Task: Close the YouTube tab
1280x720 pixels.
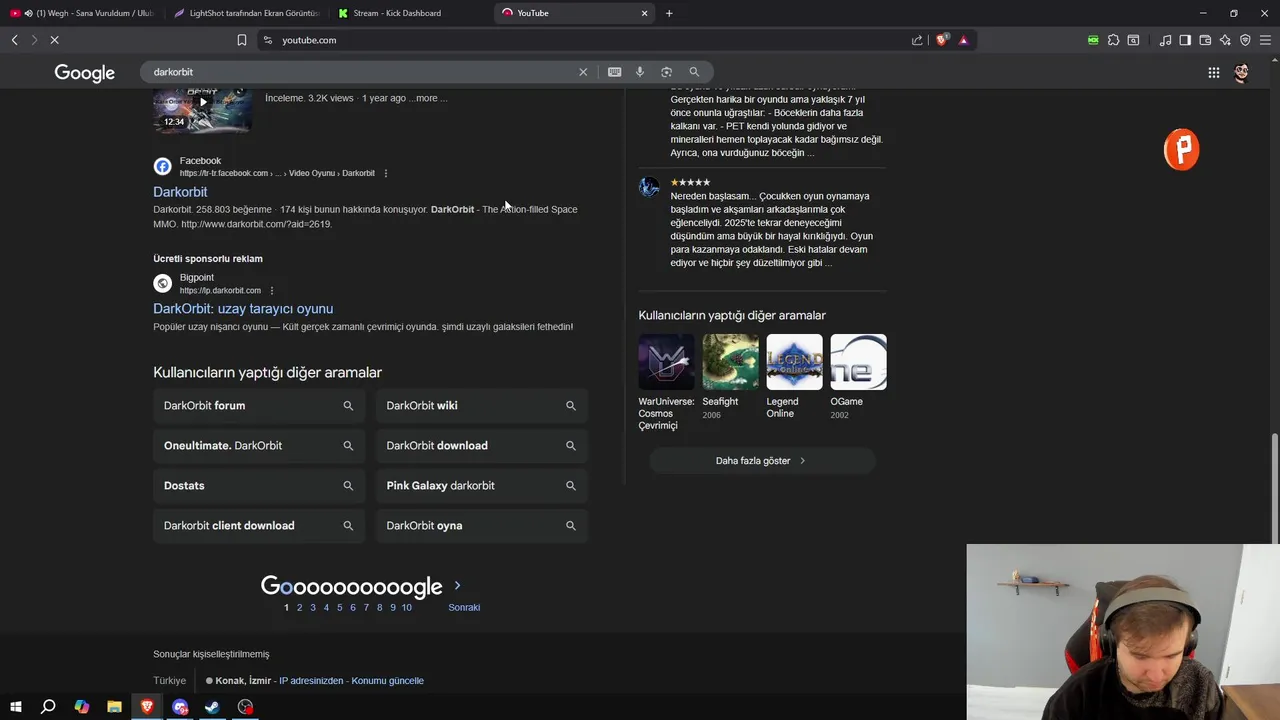Action: point(644,13)
